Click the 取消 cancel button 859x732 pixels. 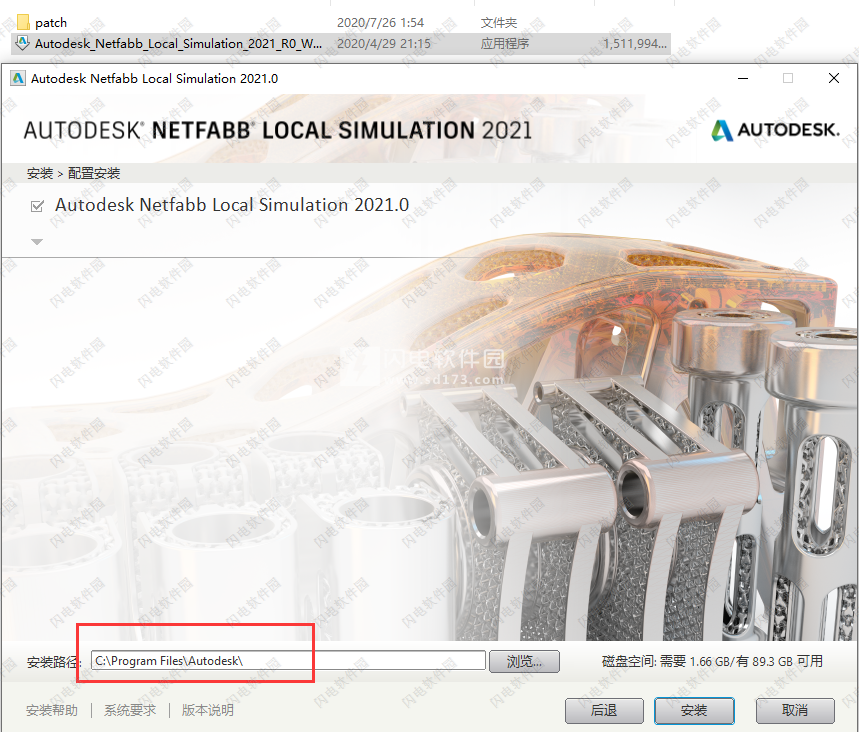coord(795,711)
